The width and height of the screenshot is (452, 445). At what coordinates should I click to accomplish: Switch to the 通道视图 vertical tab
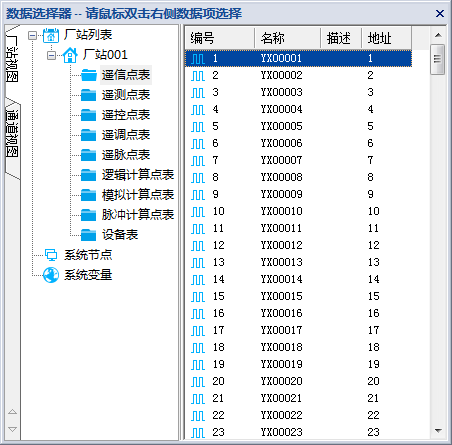click(13, 135)
